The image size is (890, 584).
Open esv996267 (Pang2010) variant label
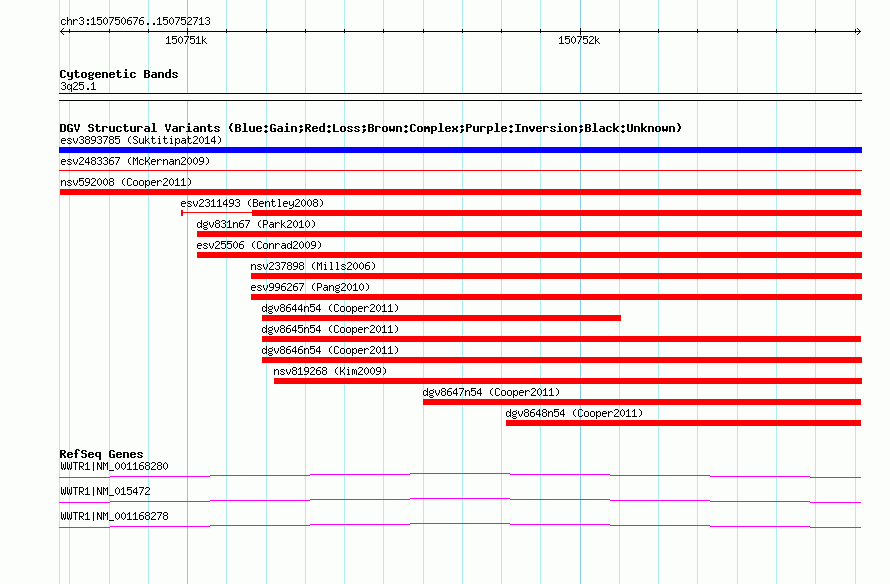[310, 287]
